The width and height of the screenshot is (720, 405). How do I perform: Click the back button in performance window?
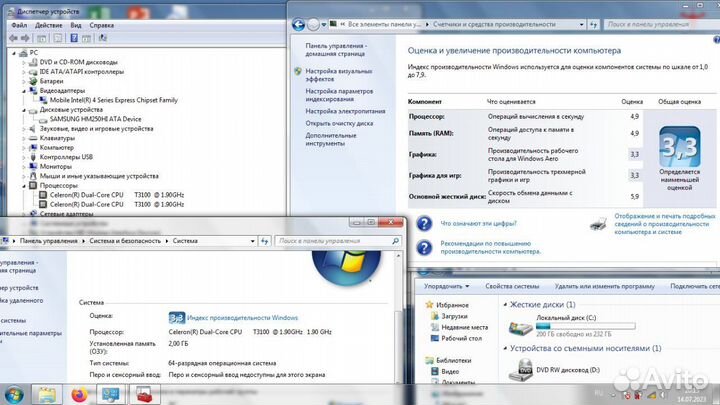click(298, 24)
